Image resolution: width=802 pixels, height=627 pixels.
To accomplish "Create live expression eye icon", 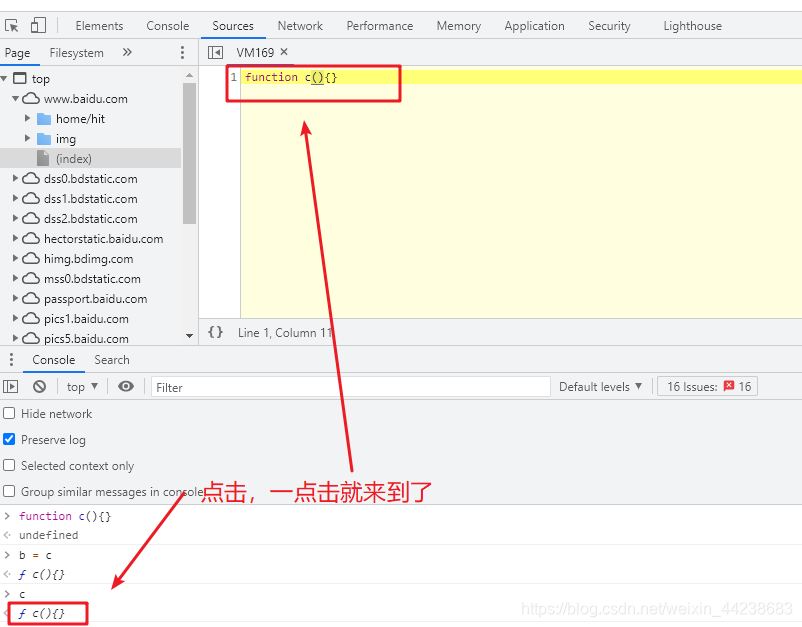I will click(x=126, y=386).
